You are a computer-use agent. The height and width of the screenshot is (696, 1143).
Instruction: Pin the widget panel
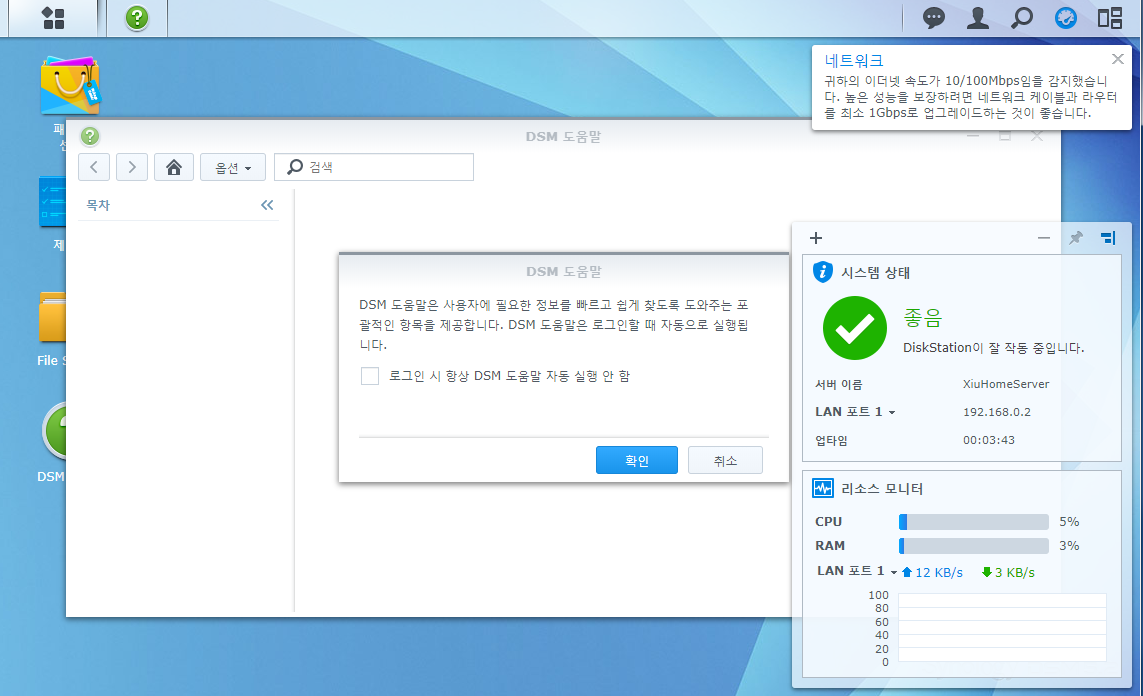pyautogui.click(x=1076, y=238)
